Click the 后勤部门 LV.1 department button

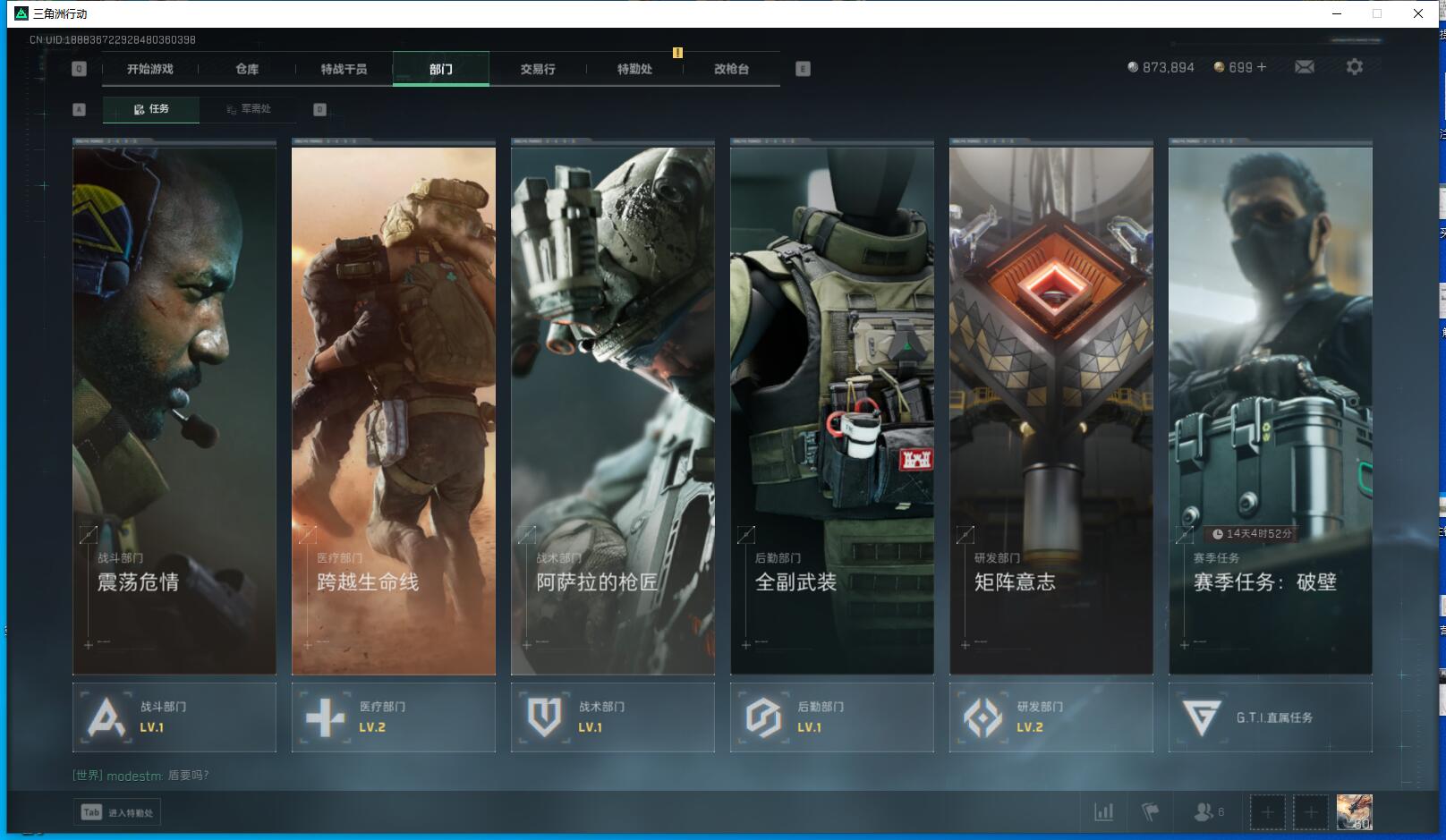pyautogui.click(x=832, y=717)
